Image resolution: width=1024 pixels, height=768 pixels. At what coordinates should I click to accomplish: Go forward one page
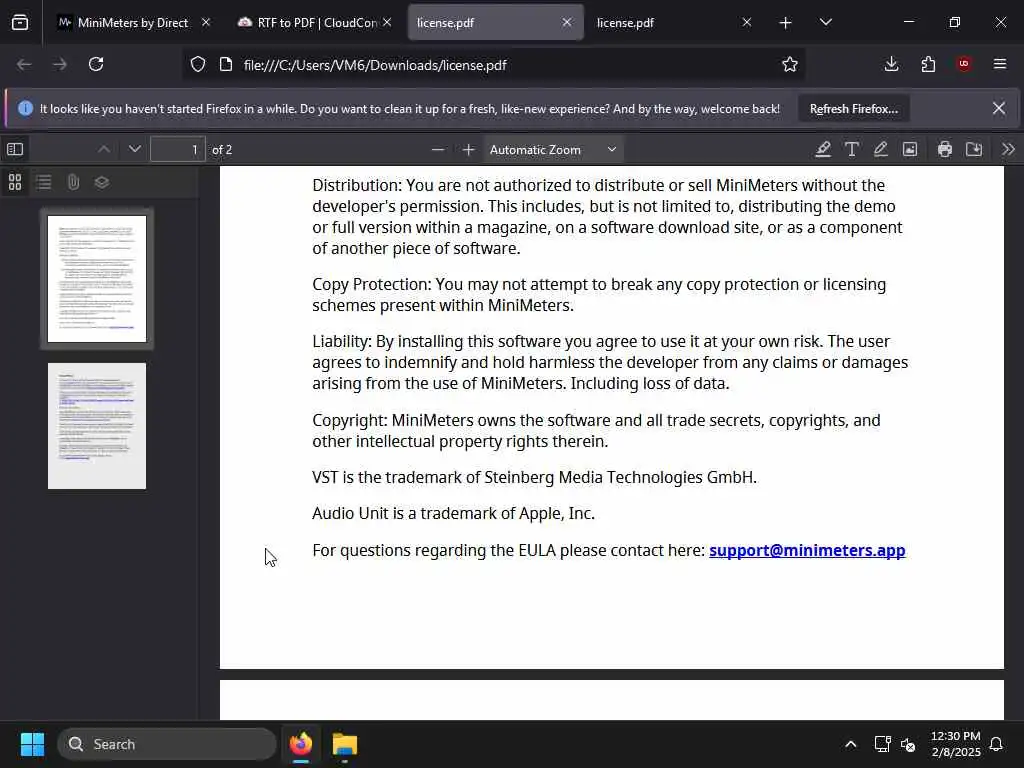(x=60, y=64)
